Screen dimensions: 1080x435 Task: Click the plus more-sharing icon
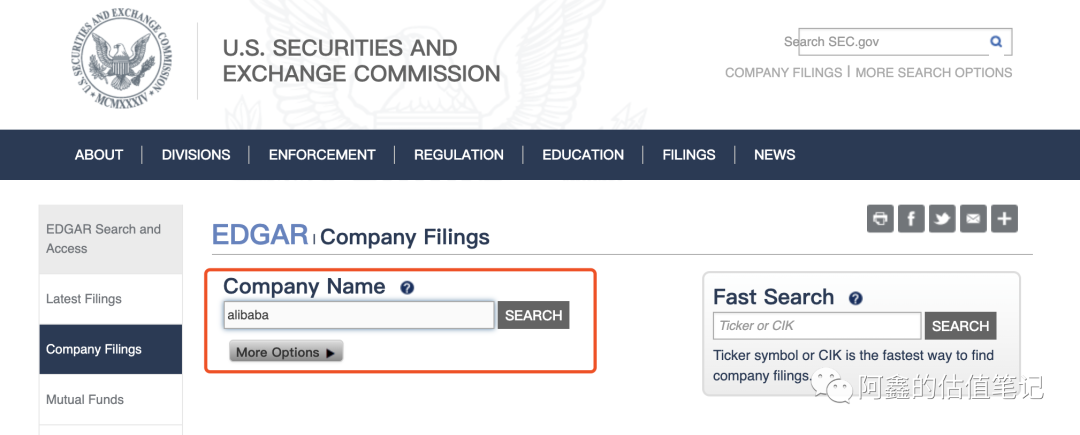click(x=1004, y=219)
